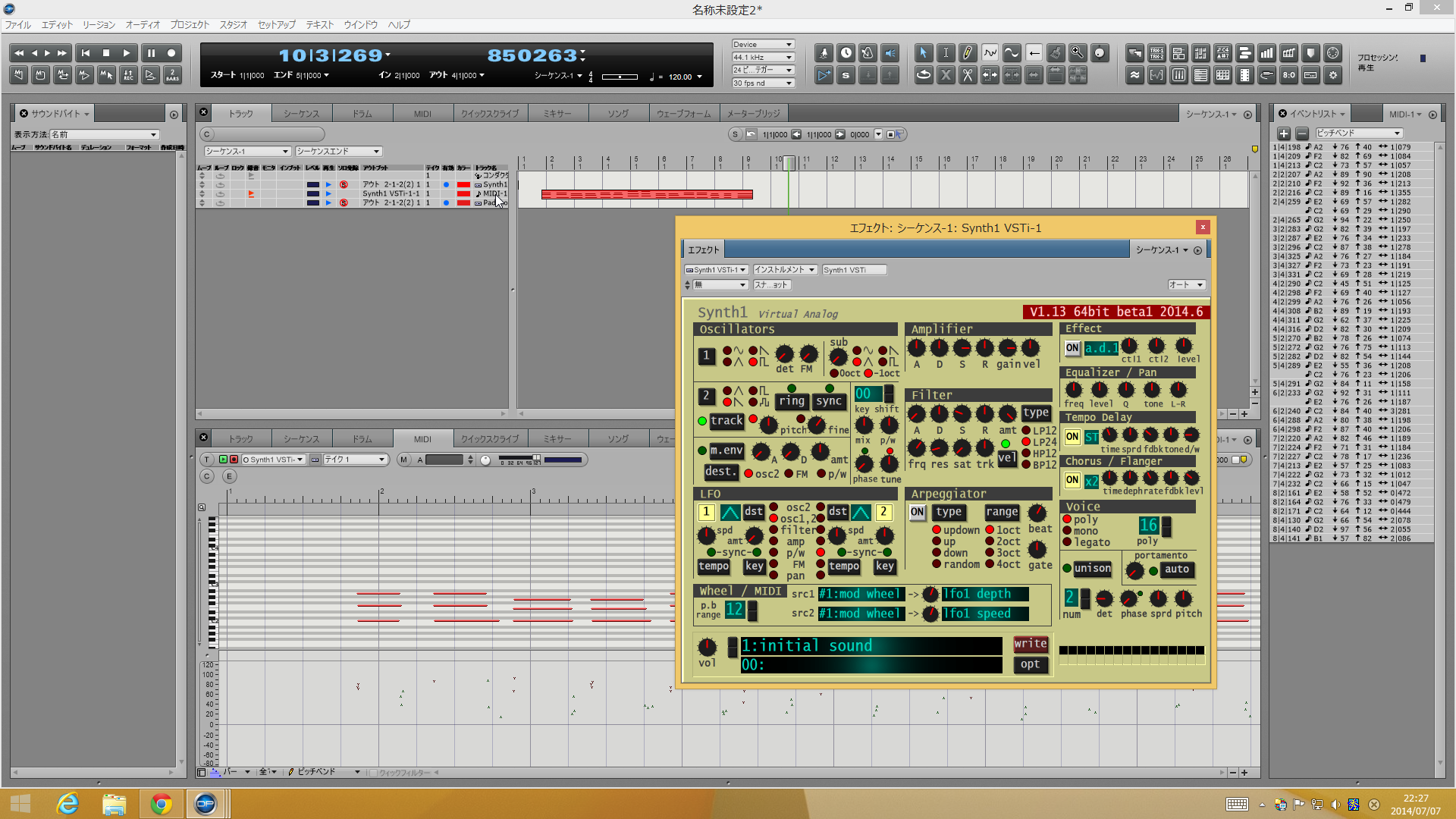This screenshot has height=819, width=1456.
Task: Start playback with the Play button
Action: [127, 53]
